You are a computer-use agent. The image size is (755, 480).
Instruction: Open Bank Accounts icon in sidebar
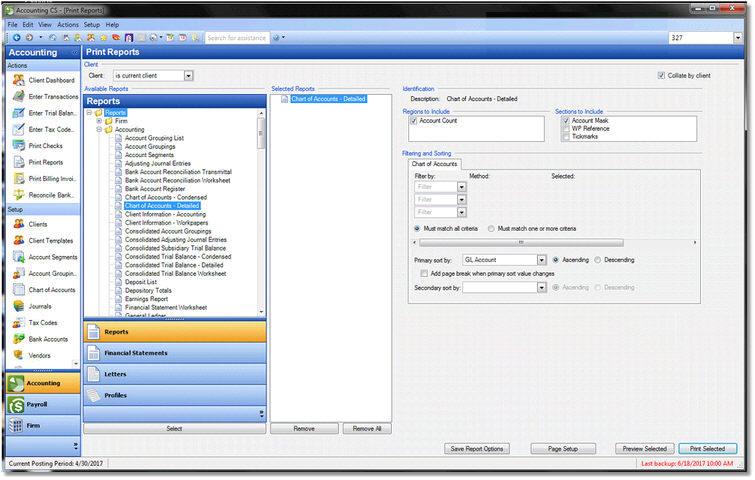[19, 338]
